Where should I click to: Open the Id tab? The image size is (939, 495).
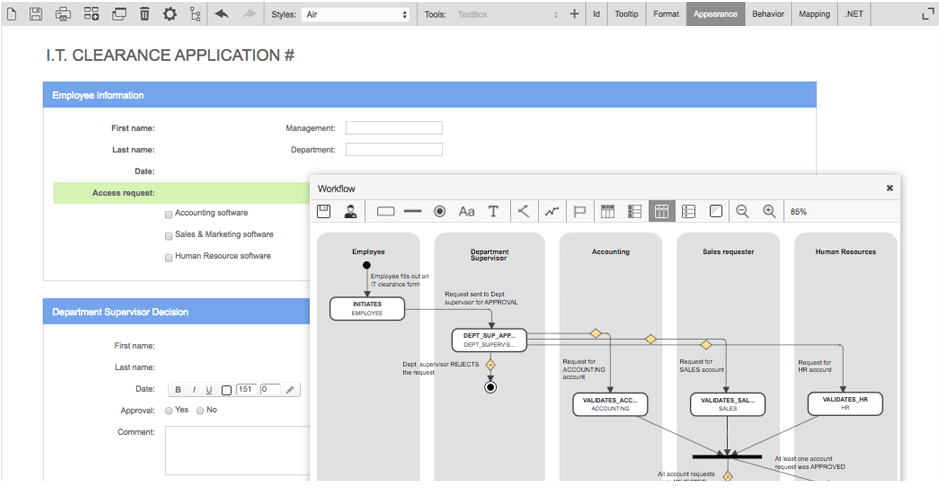point(596,14)
